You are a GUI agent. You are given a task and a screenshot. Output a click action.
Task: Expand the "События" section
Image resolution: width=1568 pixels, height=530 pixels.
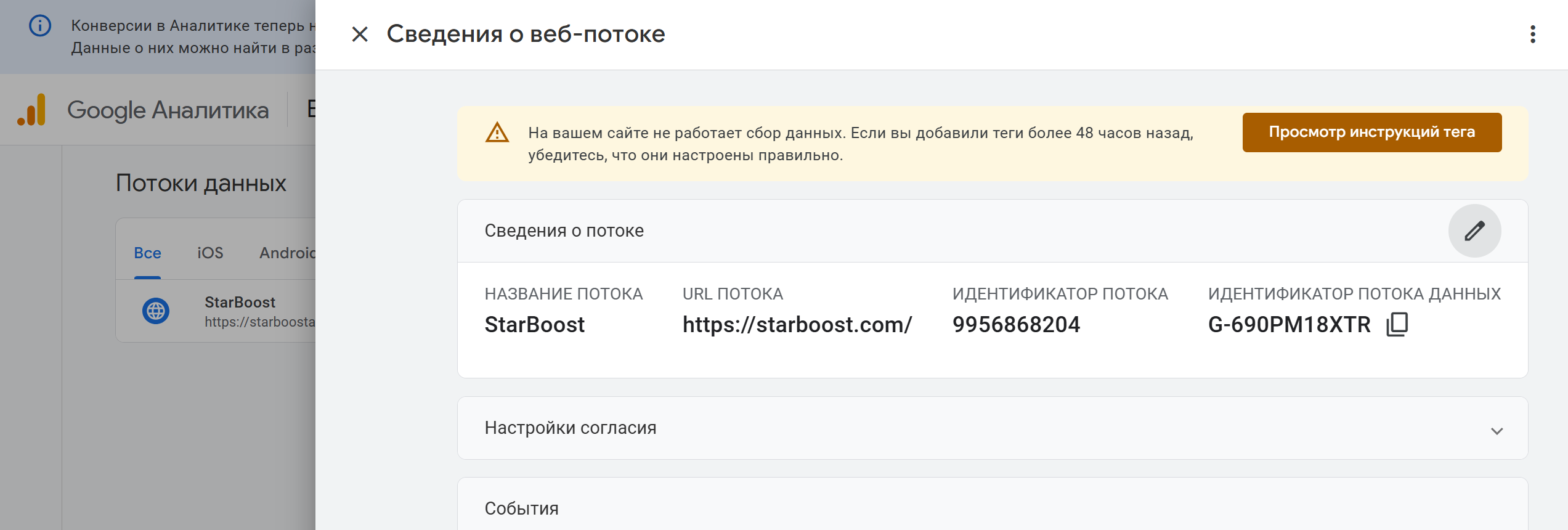click(x=521, y=508)
